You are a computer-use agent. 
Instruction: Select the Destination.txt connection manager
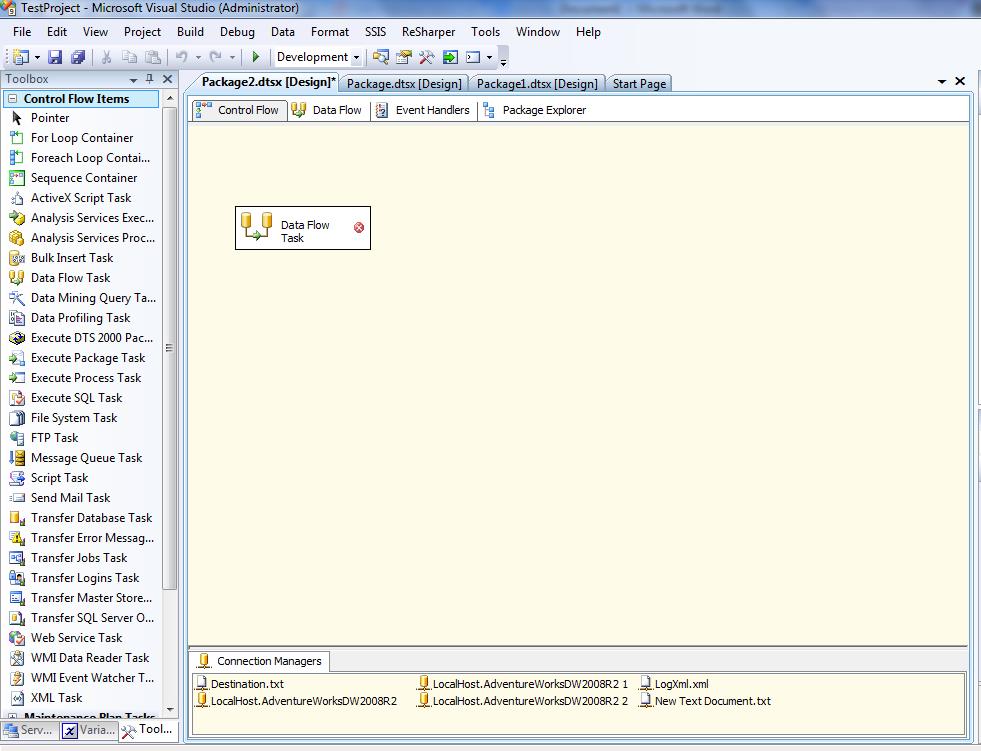(x=246, y=684)
